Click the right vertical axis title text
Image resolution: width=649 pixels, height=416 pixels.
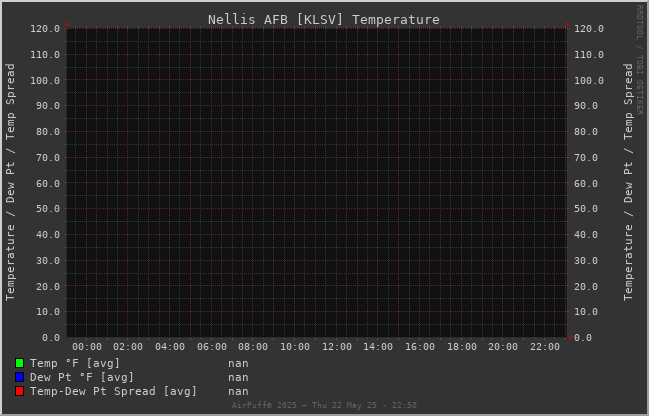pos(628,182)
